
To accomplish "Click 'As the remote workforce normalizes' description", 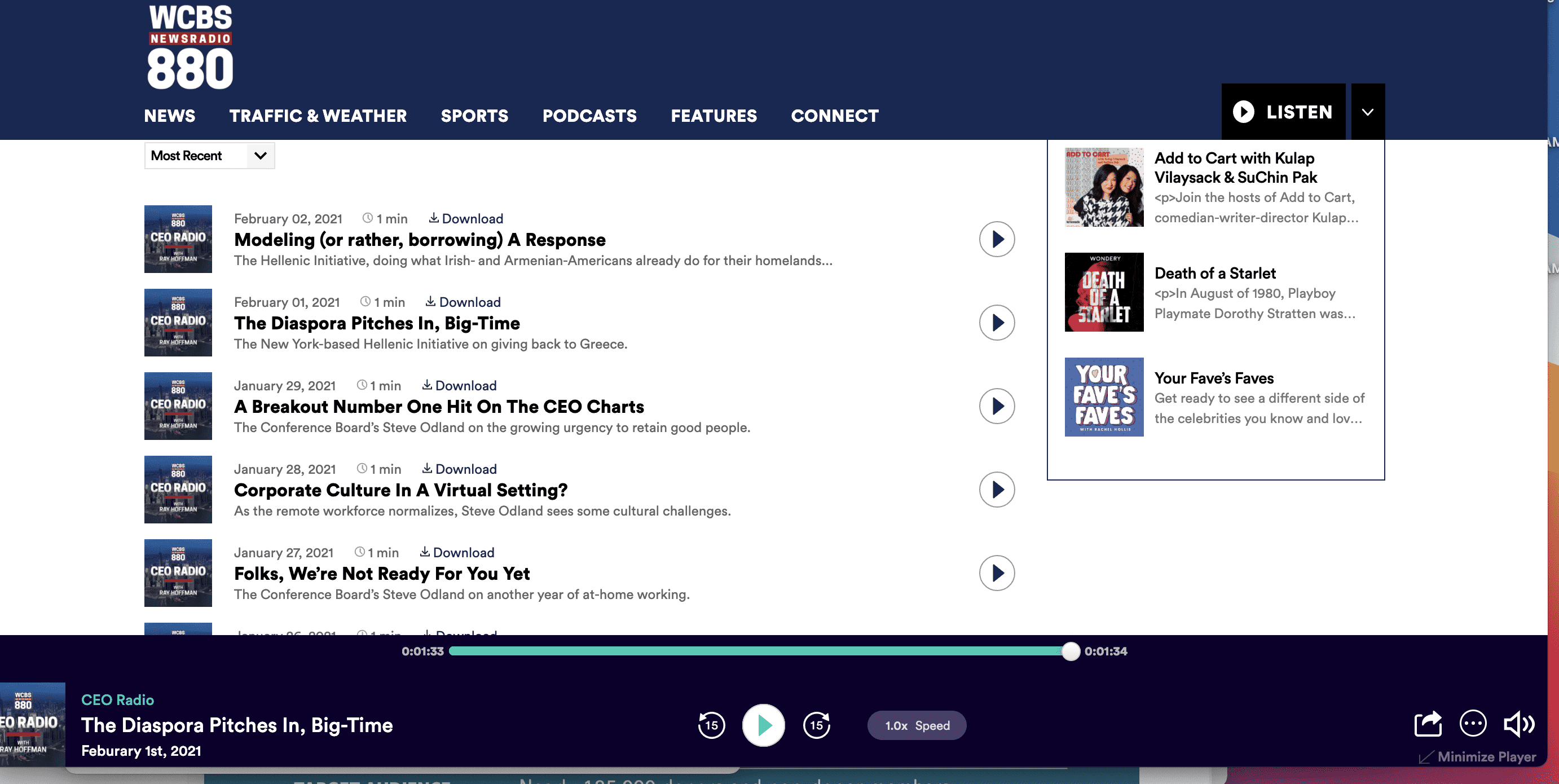I will [482, 511].
